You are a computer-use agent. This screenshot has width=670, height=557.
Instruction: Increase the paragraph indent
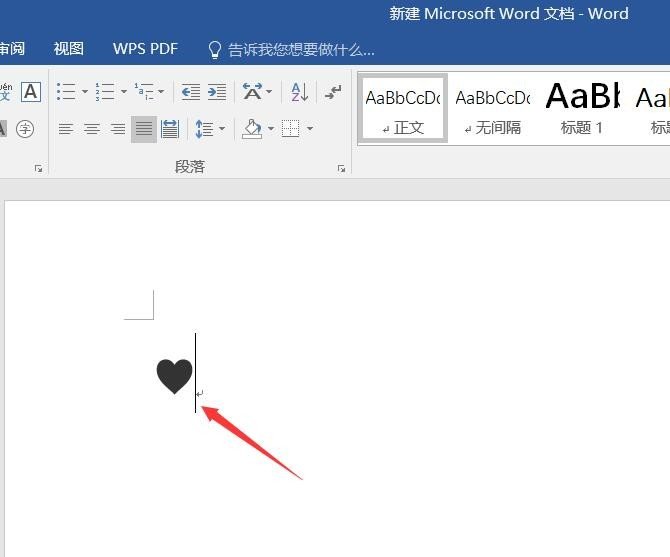coord(217,91)
